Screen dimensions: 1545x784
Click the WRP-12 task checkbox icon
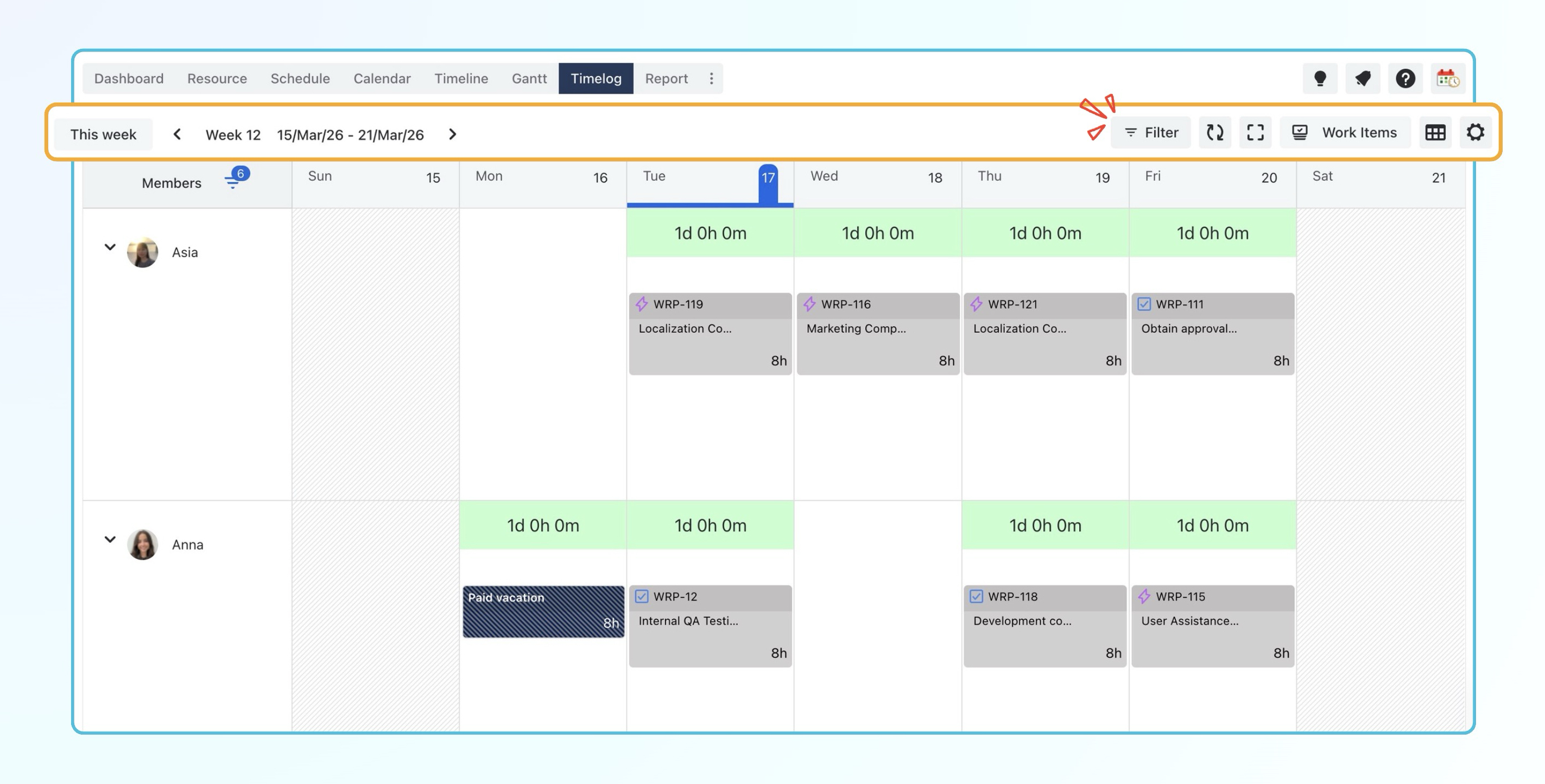641,596
